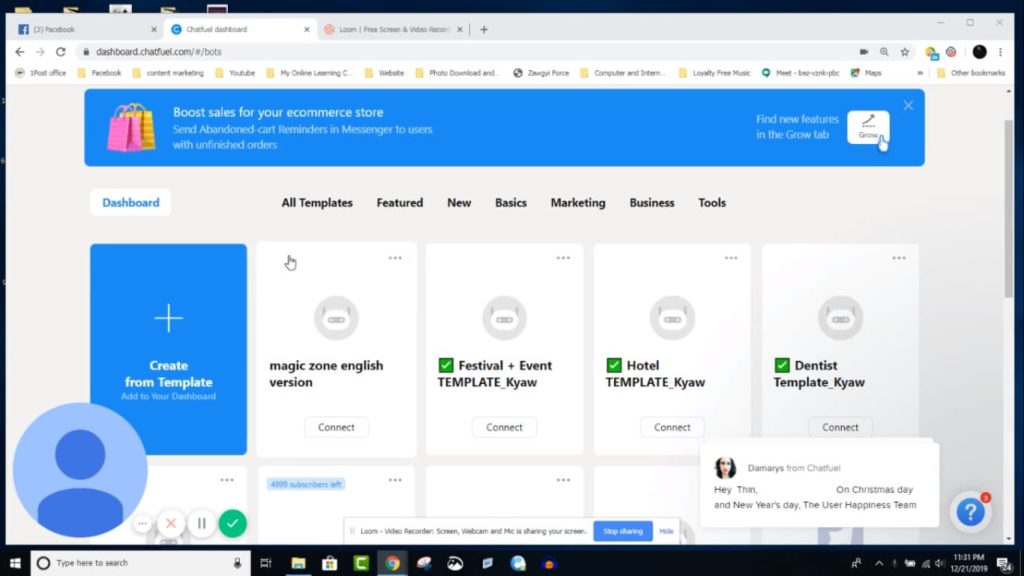Connect the Dentist Template_Kyaw bot
1024x576 pixels.
coord(840,427)
